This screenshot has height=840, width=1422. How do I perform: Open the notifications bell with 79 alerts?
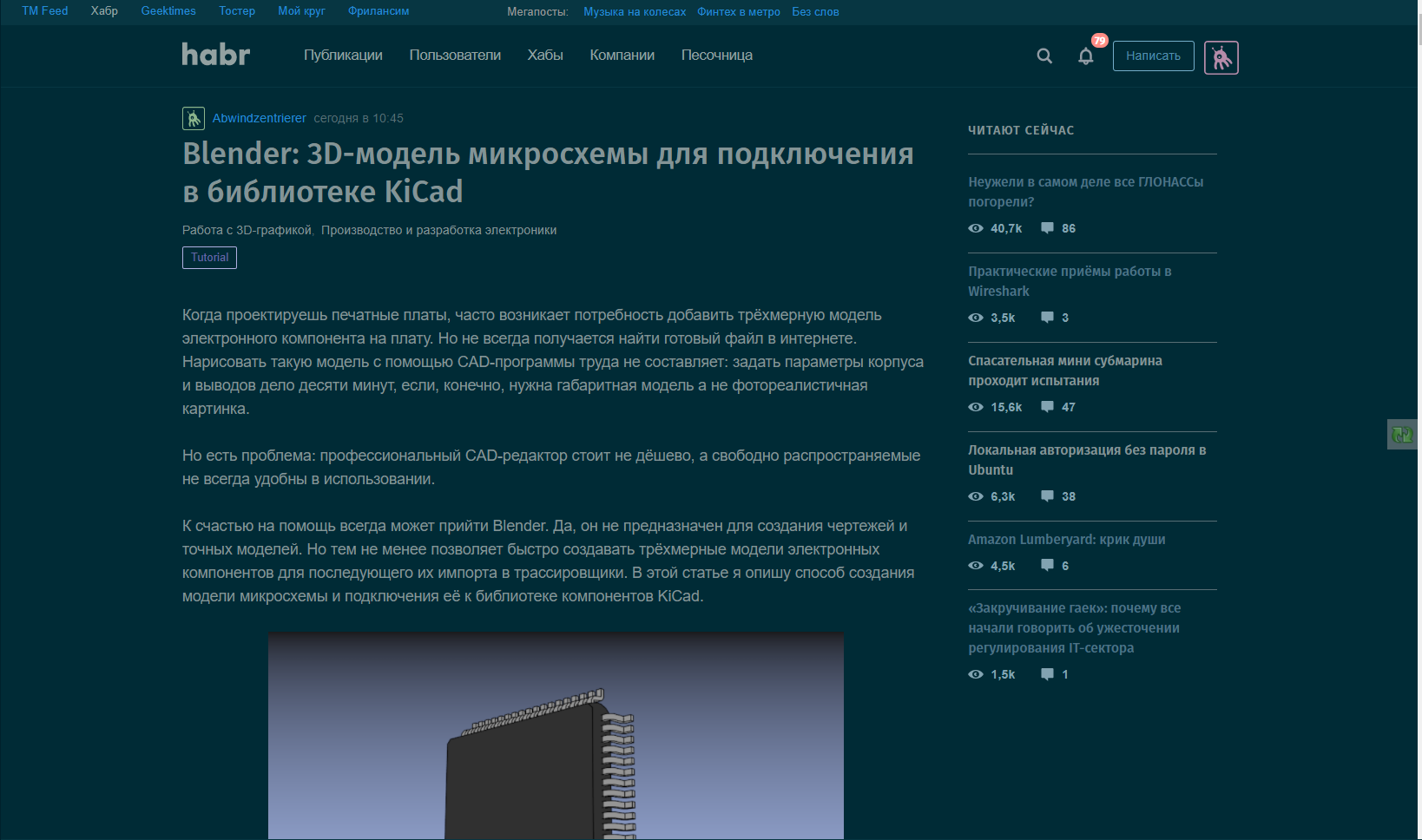[x=1085, y=56]
